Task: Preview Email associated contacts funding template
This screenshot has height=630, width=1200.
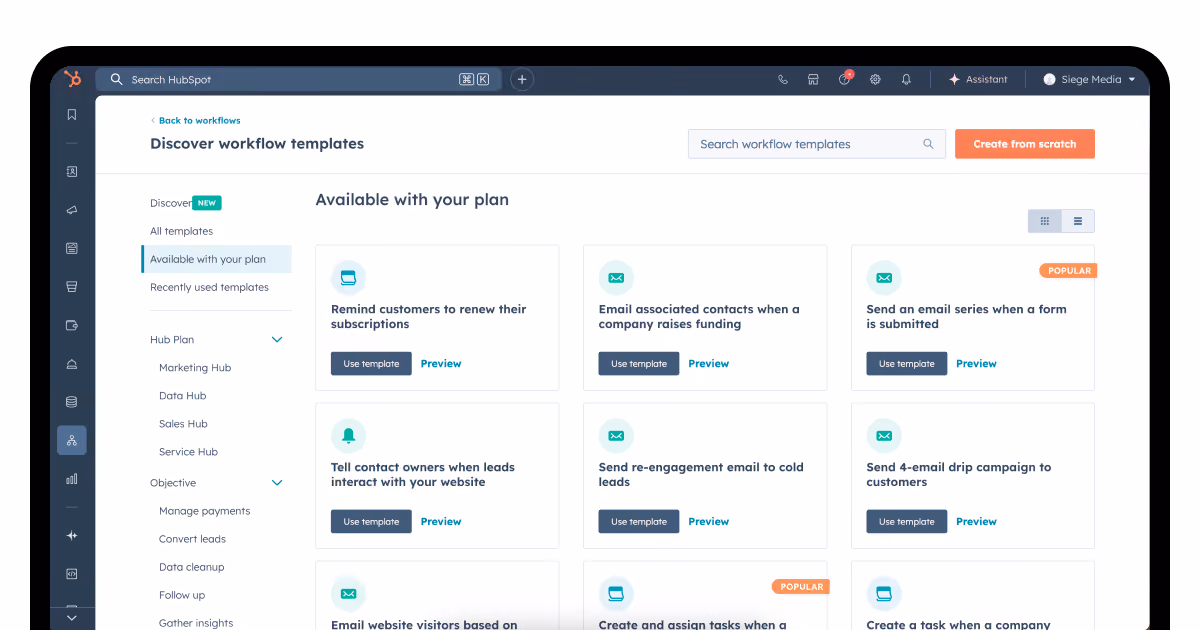Action: point(709,364)
